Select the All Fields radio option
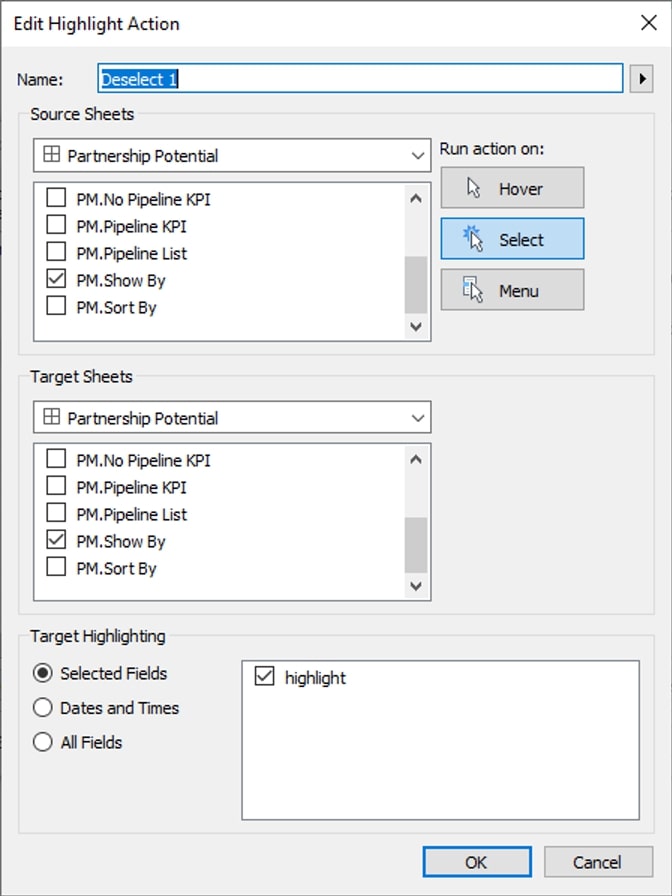Viewport: 672px width, 896px height. 43,742
